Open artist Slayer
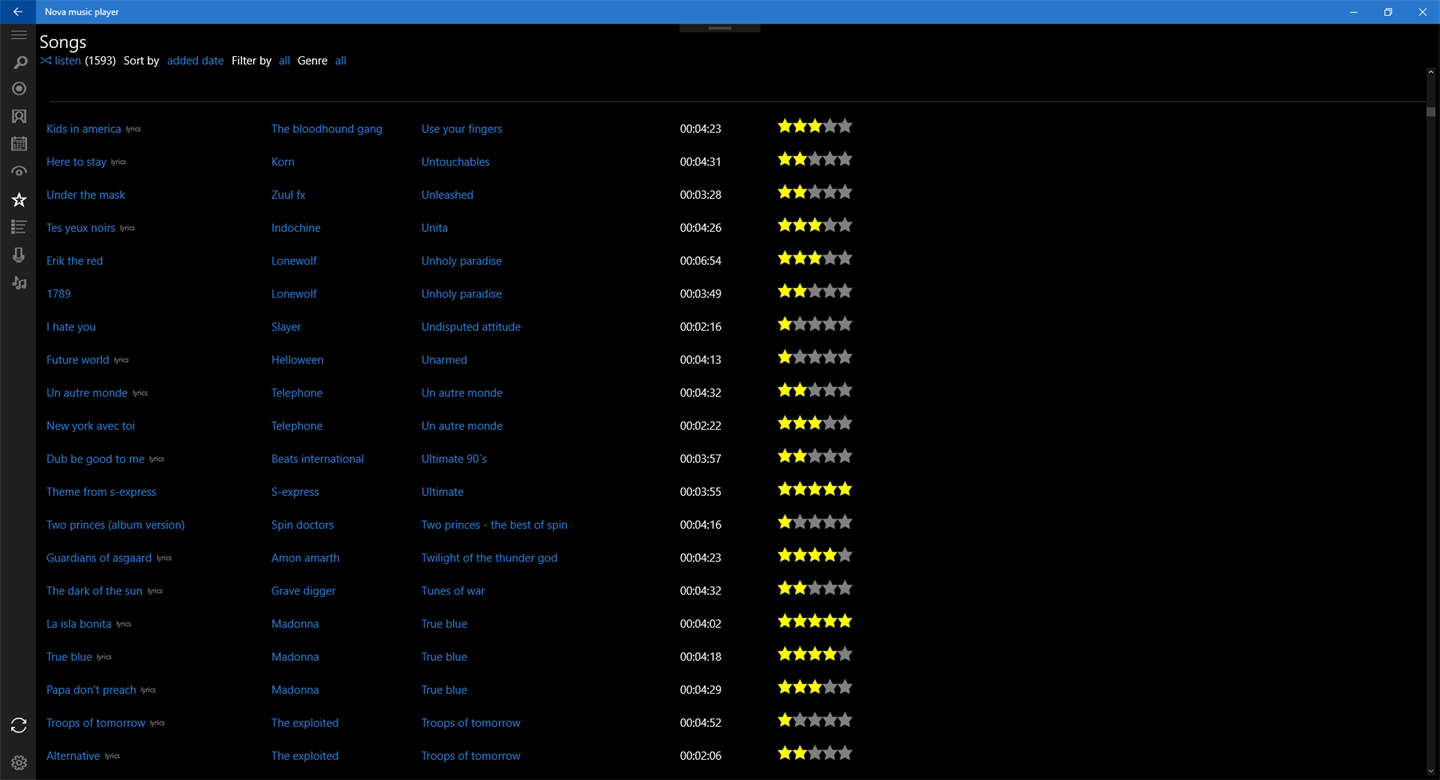1440x780 pixels. coord(286,327)
